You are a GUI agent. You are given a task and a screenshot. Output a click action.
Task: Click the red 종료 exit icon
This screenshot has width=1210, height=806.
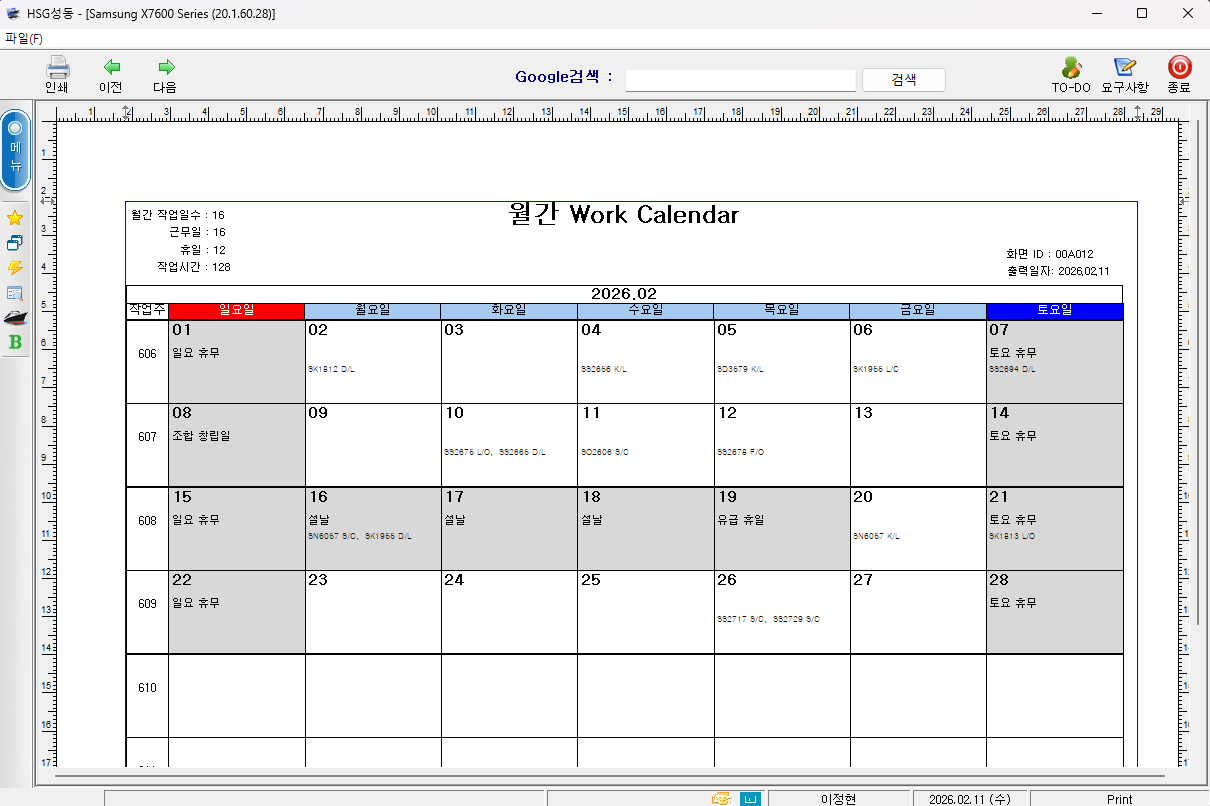click(1179, 68)
